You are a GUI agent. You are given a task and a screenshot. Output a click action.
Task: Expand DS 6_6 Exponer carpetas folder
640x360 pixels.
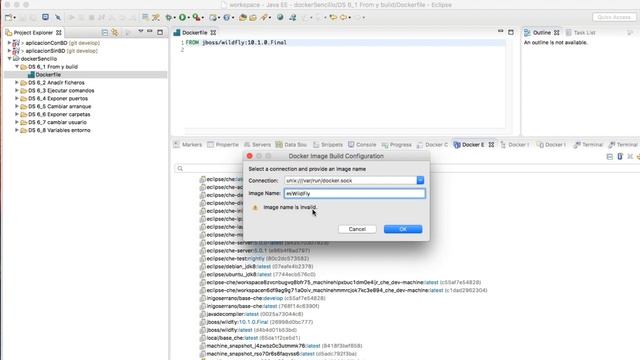[17, 114]
